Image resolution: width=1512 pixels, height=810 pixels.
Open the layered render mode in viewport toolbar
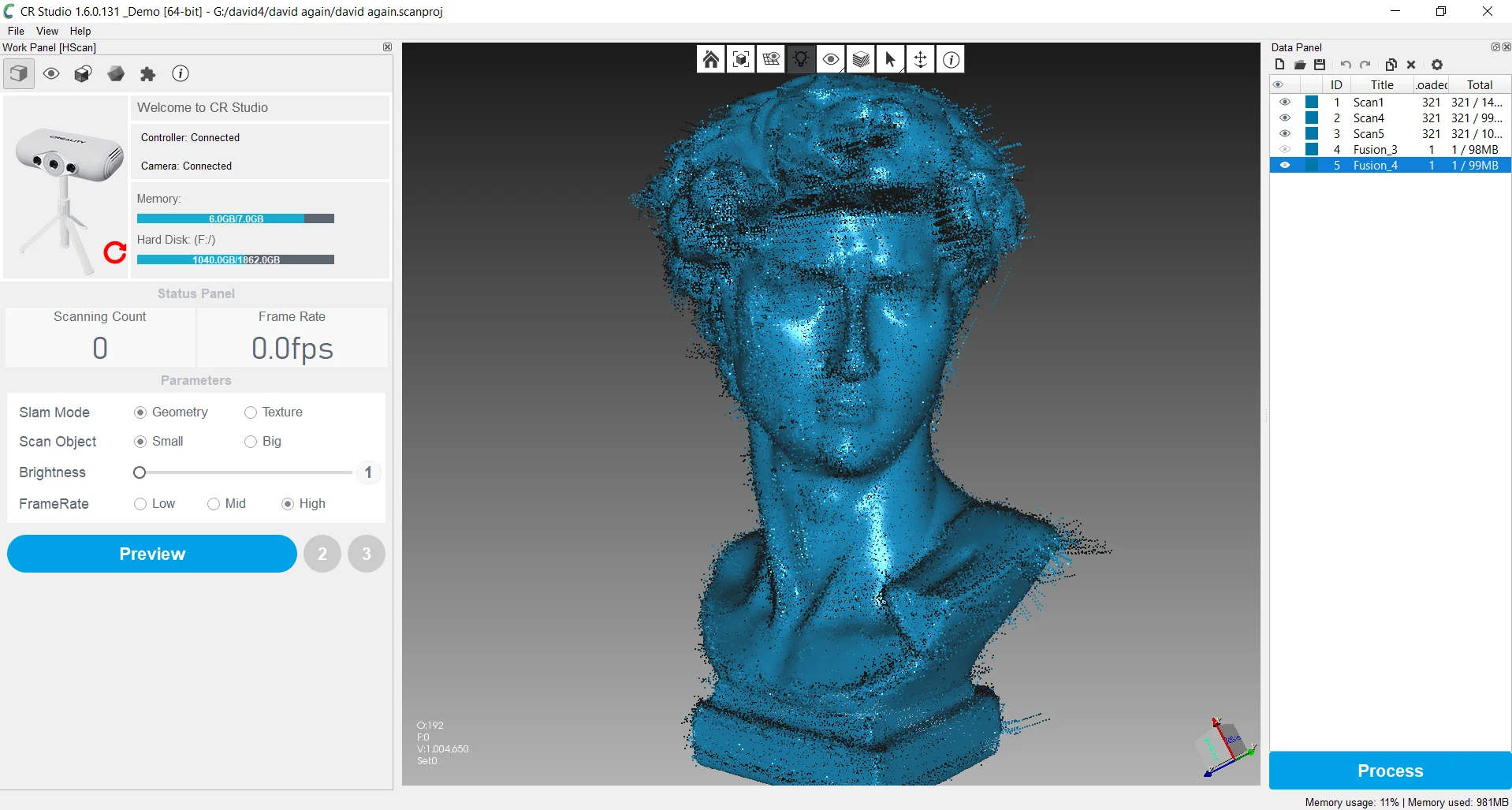pyautogui.click(x=861, y=59)
